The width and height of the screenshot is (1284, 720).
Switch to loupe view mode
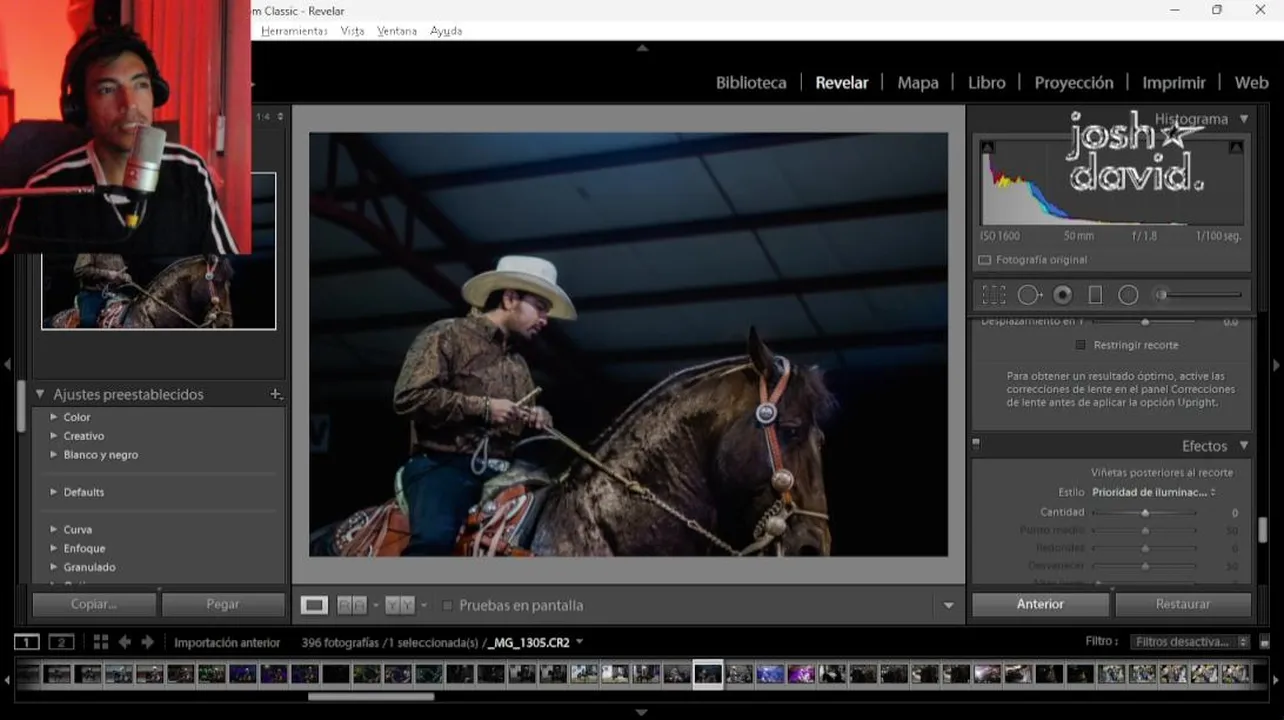point(314,605)
